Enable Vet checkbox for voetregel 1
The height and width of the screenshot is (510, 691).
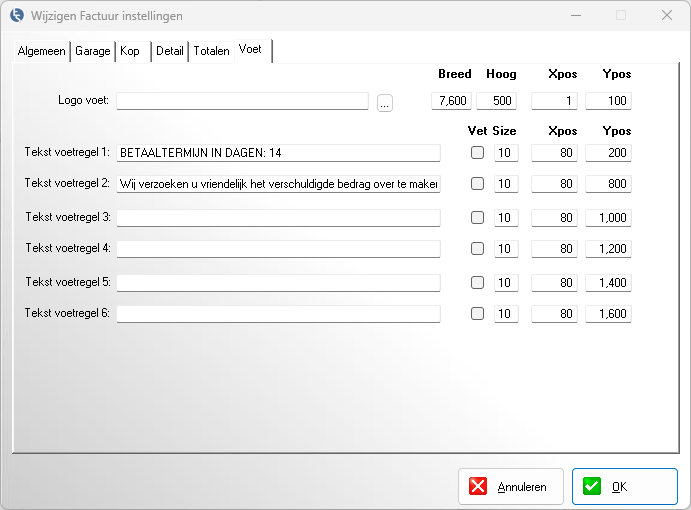477,153
